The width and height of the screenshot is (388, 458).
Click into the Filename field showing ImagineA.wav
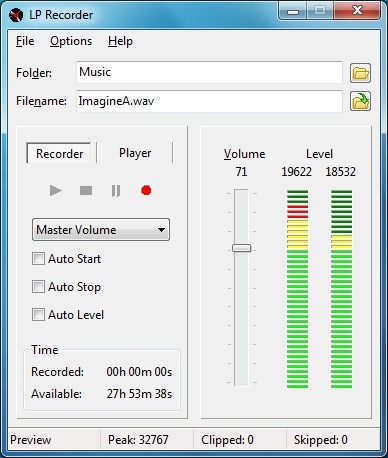pos(209,101)
